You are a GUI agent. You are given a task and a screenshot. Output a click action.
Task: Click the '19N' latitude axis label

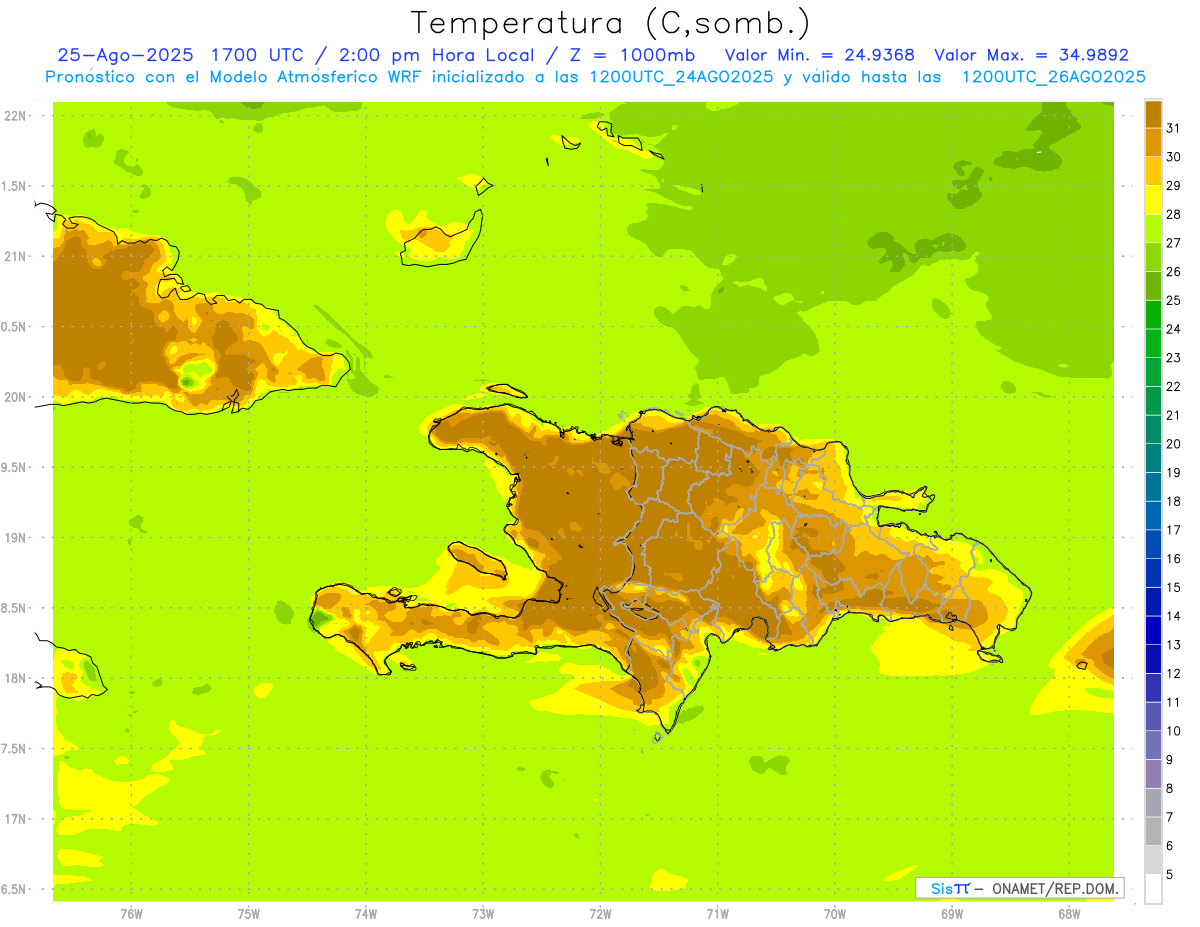(15, 538)
